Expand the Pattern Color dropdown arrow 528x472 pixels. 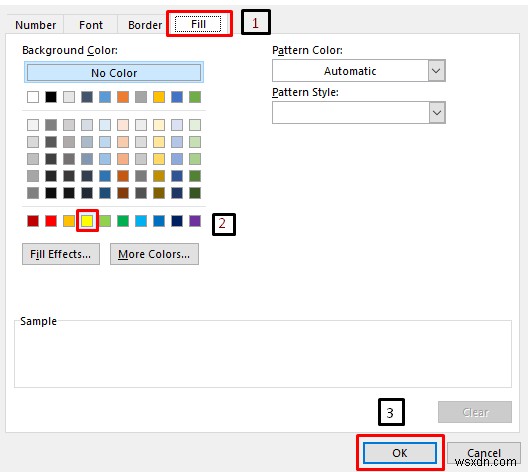point(436,71)
